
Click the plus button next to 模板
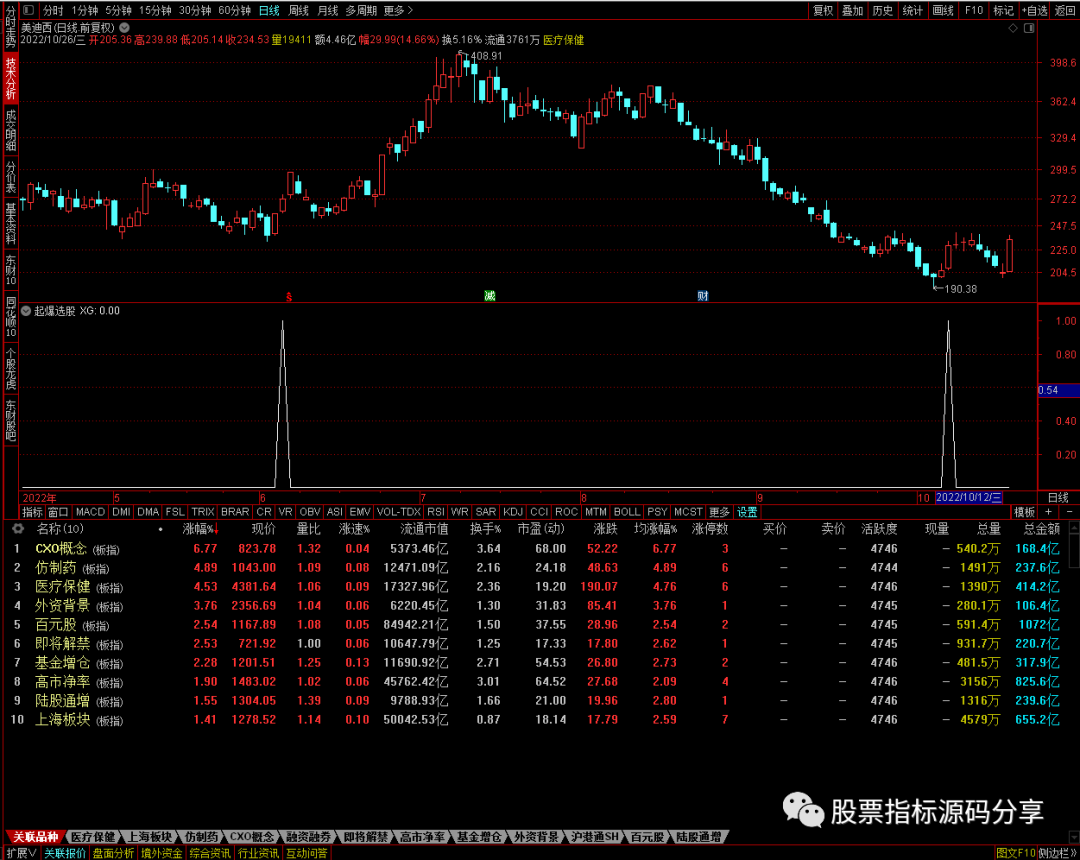pyautogui.click(x=1047, y=512)
